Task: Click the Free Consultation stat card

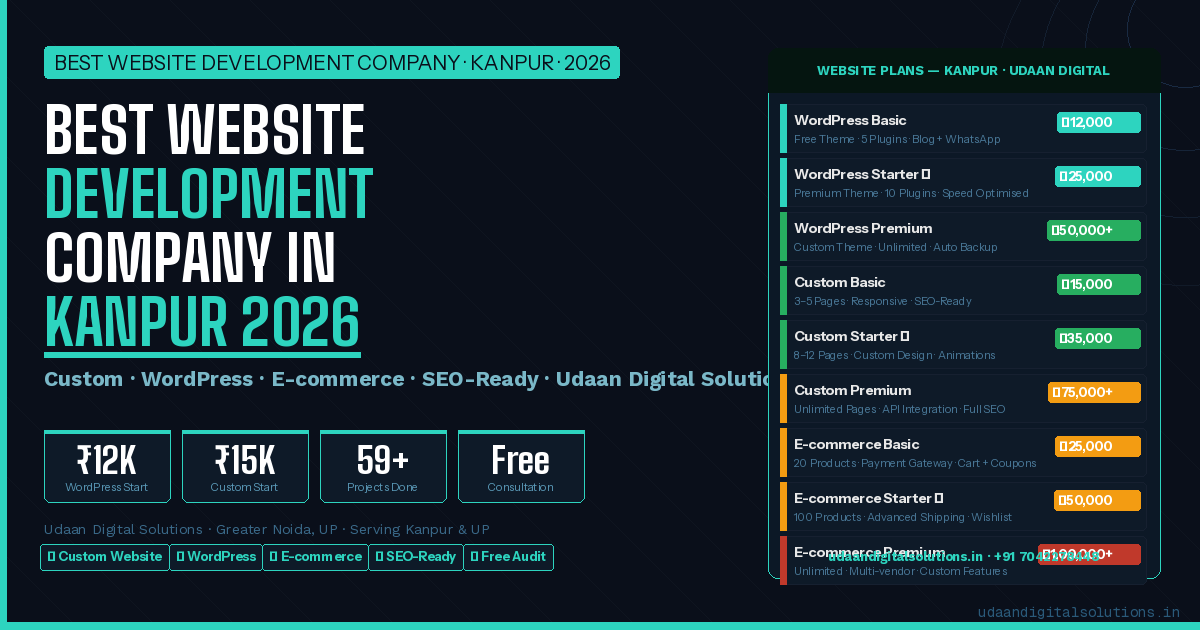Action: click(x=521, y=466)
